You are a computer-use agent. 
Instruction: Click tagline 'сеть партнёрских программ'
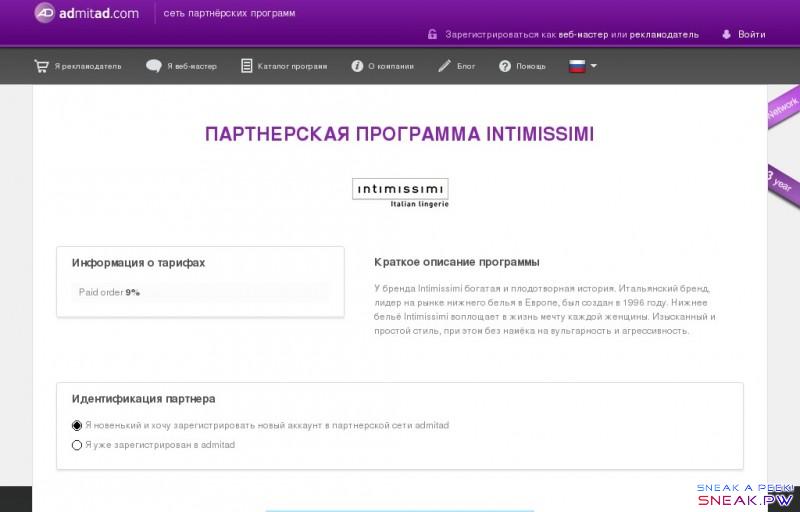(229, 13)
